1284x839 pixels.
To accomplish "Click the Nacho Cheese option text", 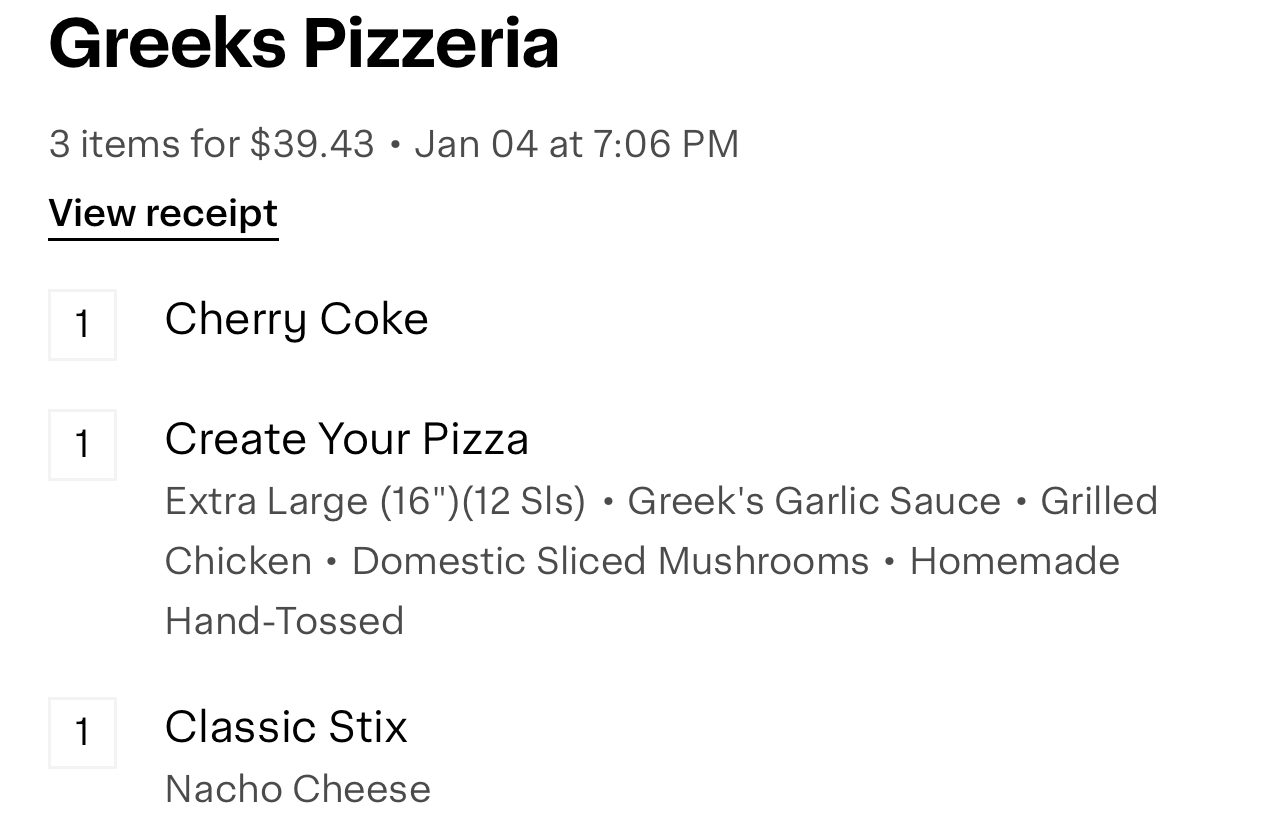I will coord(297,789).
